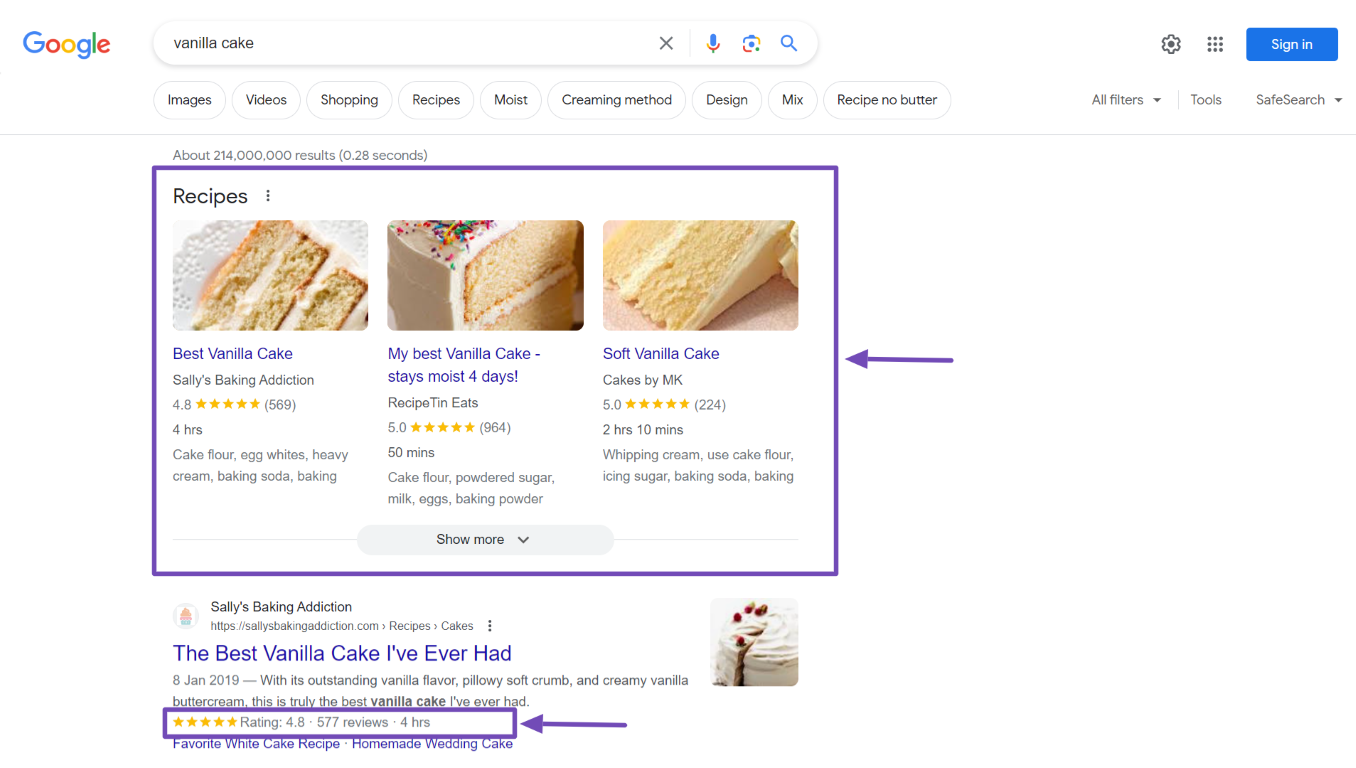Select the Creaming method filter chip
The height and width of the screenshot is (768, 1356).
tap(617, 100)
